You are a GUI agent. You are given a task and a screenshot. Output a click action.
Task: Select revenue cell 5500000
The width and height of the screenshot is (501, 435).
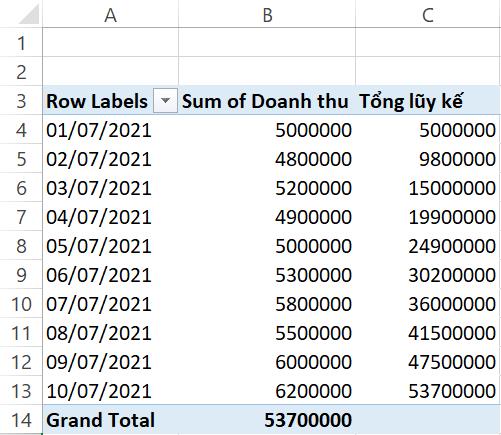pyautogui.click(x=267, y=333)
